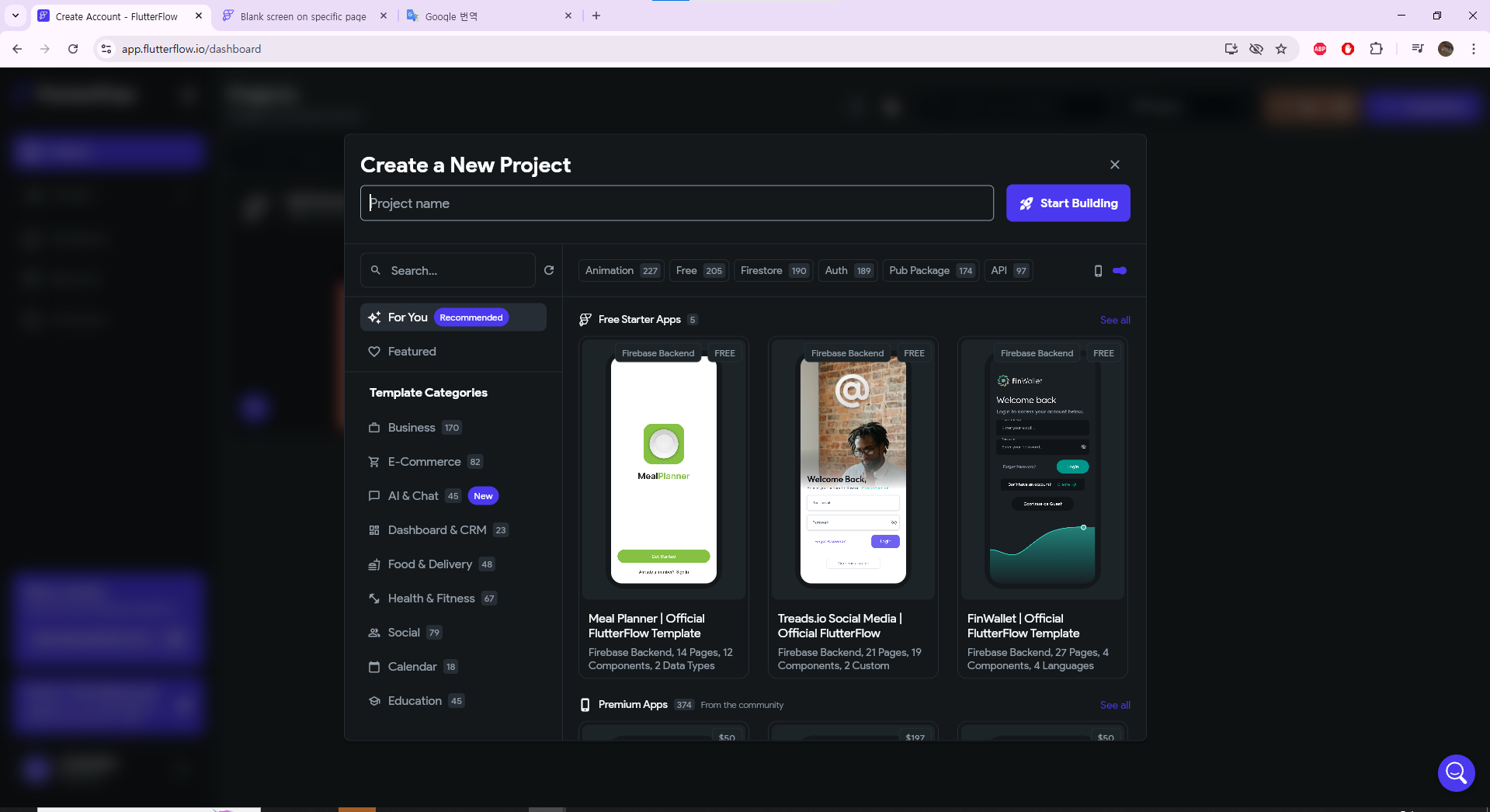
Task: Bookmark this page with the star icon
Action: coord(1281,49)
